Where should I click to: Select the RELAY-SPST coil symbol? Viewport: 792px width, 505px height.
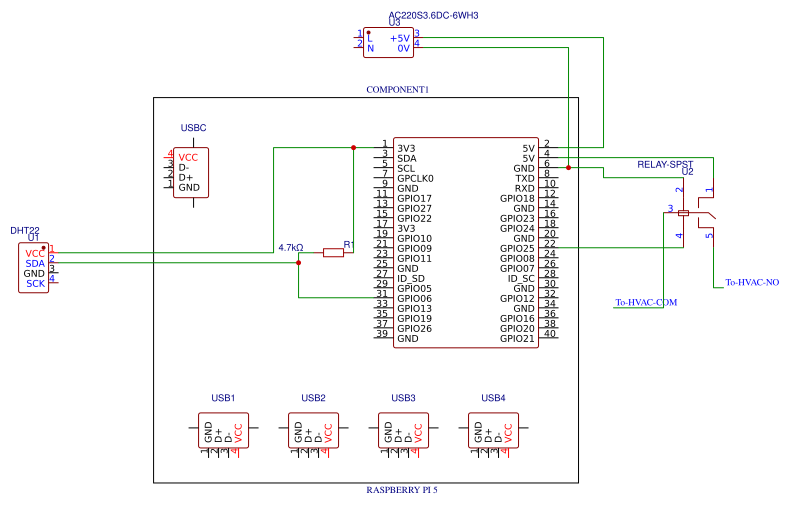coord(683,213)
